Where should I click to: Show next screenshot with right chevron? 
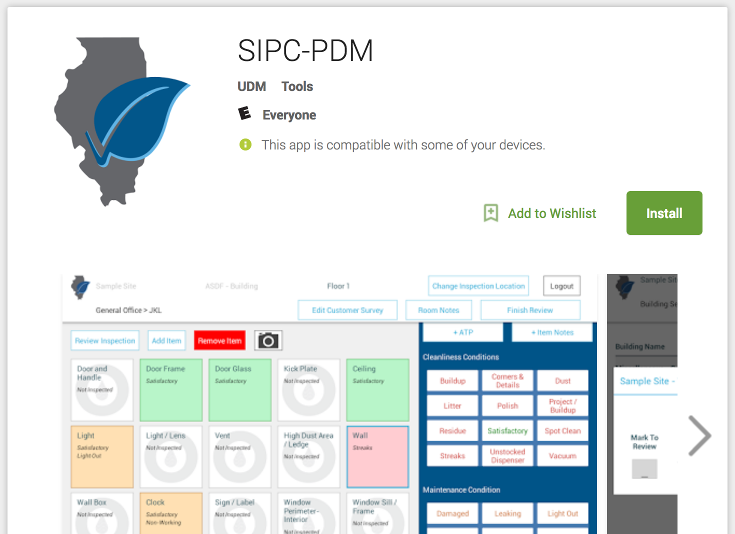click(x=700, y=435)
